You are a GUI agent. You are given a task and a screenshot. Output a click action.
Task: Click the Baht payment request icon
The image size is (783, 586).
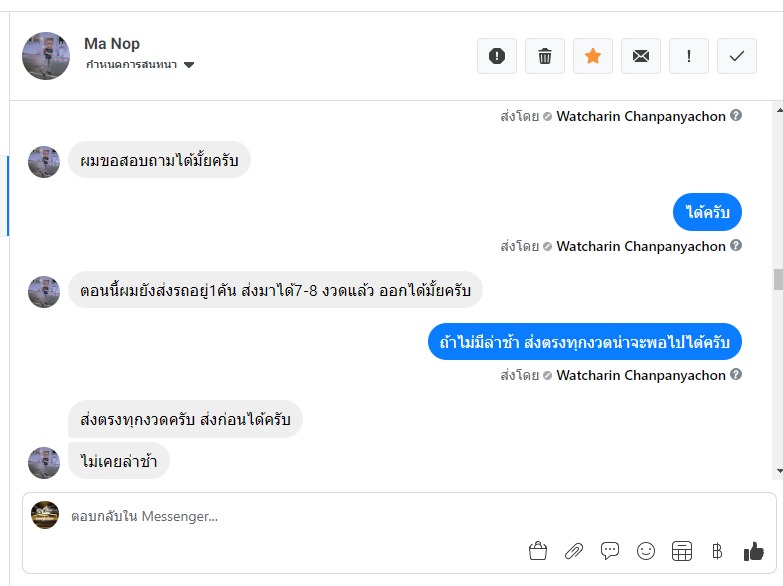(x=717, y=551)
